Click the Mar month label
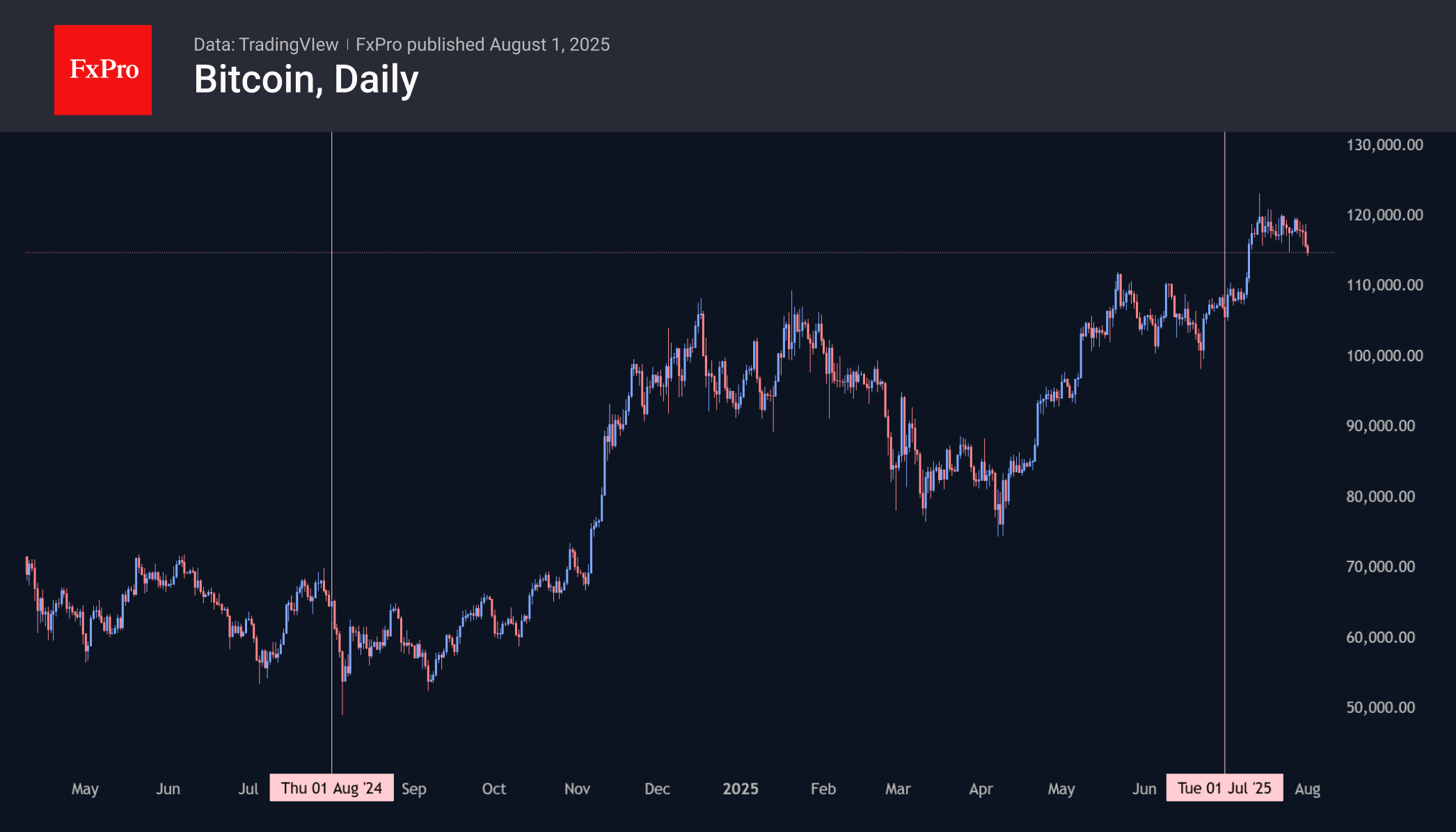This screenshot has width=1456, height=832. tap(898, 789)
